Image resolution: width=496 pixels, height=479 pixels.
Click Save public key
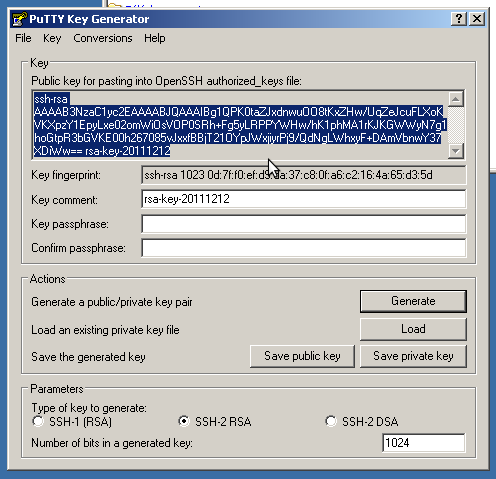(x=302, y=356)
